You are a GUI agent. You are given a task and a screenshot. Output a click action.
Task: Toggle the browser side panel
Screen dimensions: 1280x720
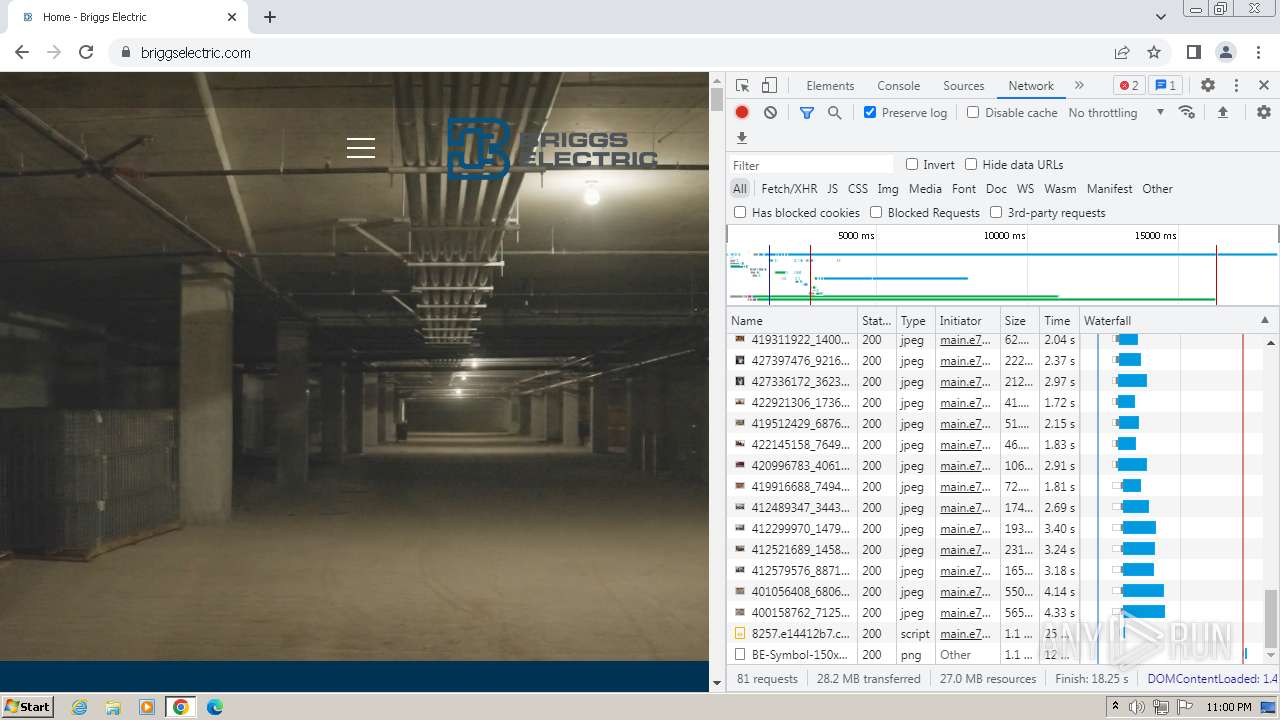1194,52
